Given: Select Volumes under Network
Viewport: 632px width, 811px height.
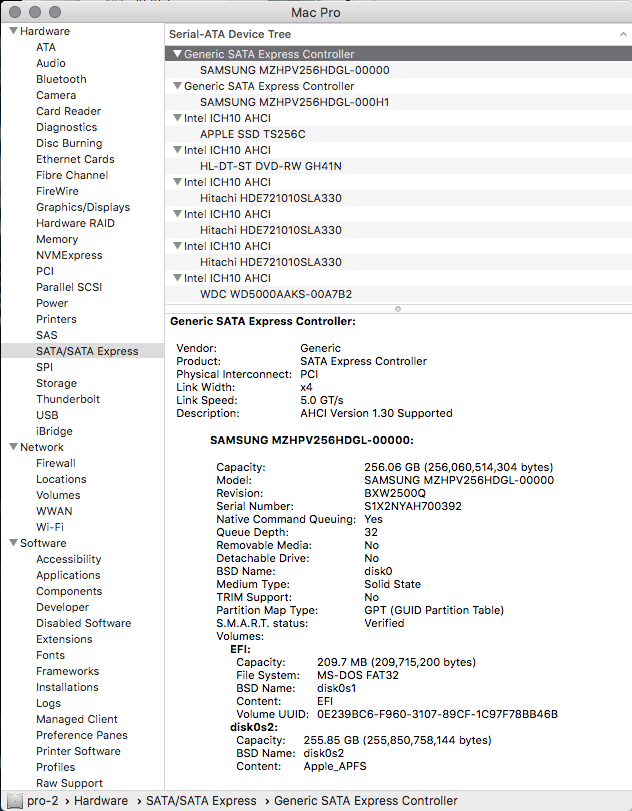Looking at the screenshot, I should coord(58,495).
